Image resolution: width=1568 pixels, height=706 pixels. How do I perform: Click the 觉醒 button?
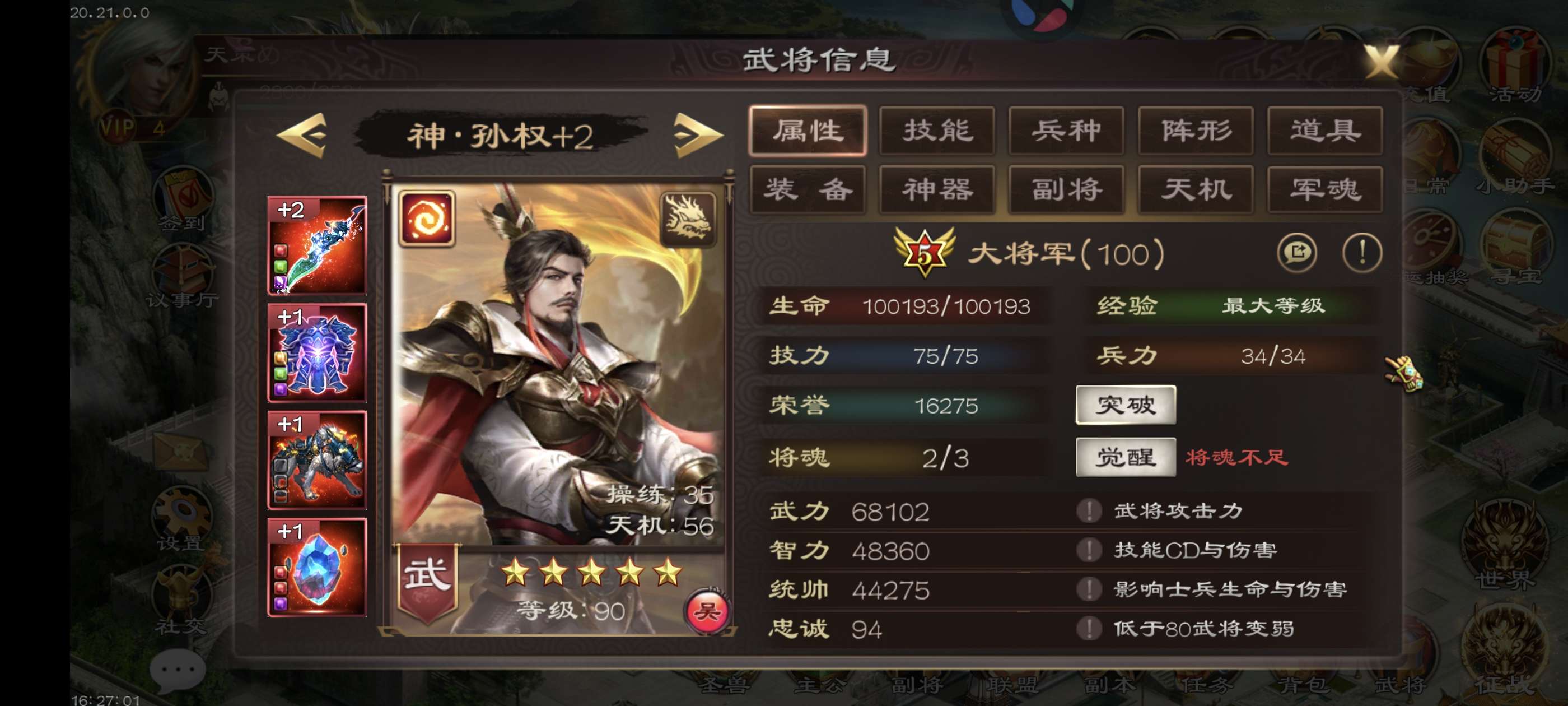coord(1126,457)
